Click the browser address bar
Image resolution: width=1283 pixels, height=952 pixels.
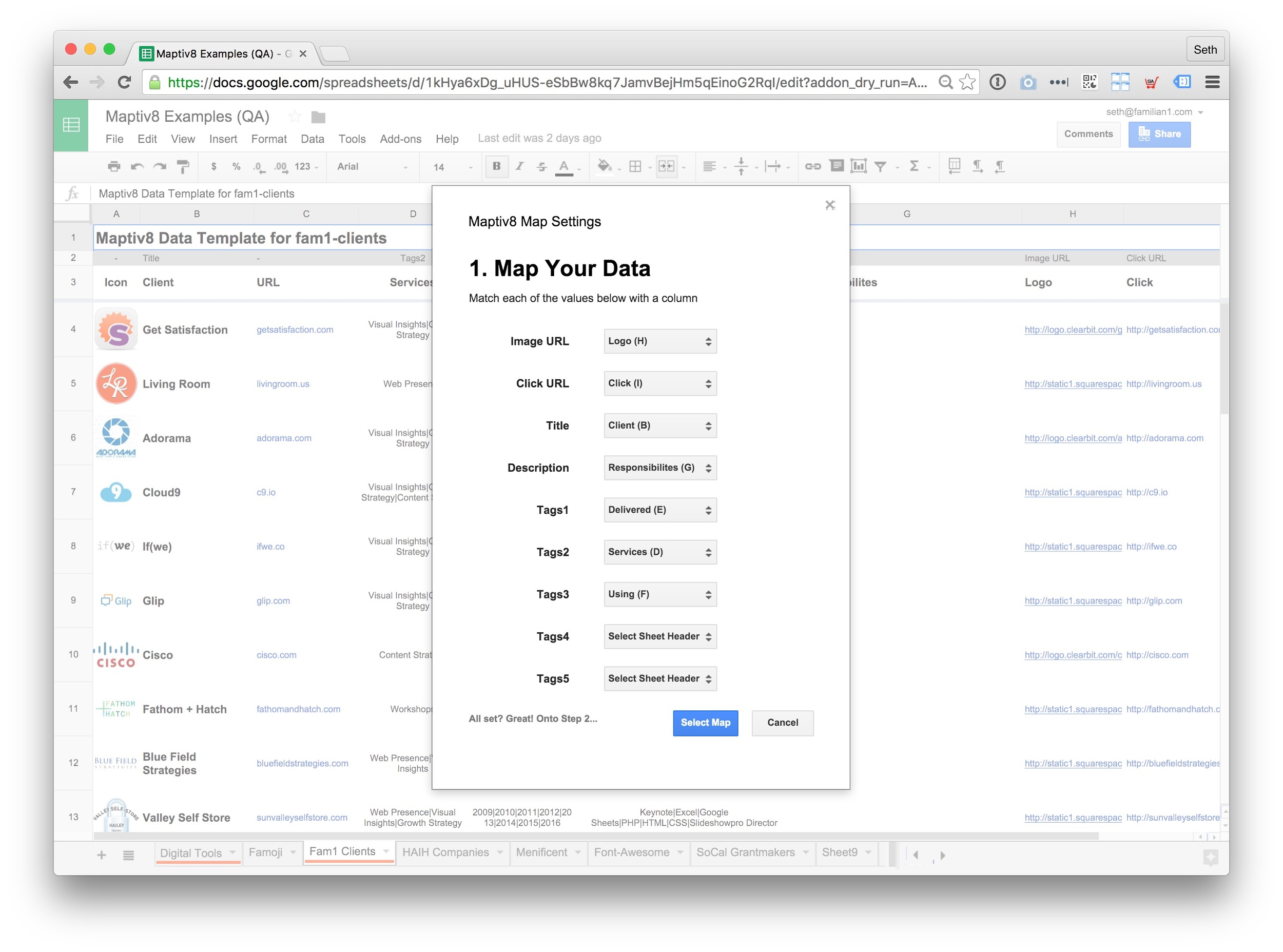pos(547,83)
